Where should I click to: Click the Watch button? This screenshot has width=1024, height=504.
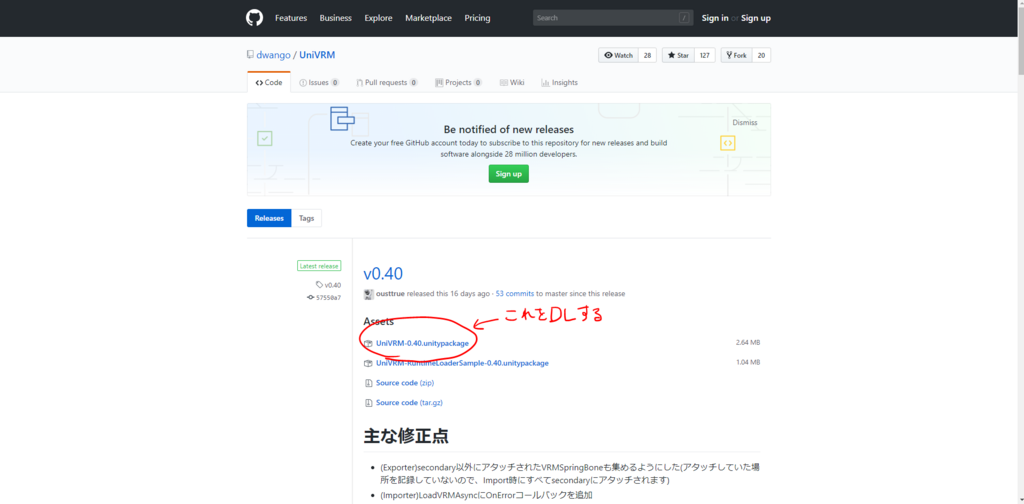coord(618,55)
